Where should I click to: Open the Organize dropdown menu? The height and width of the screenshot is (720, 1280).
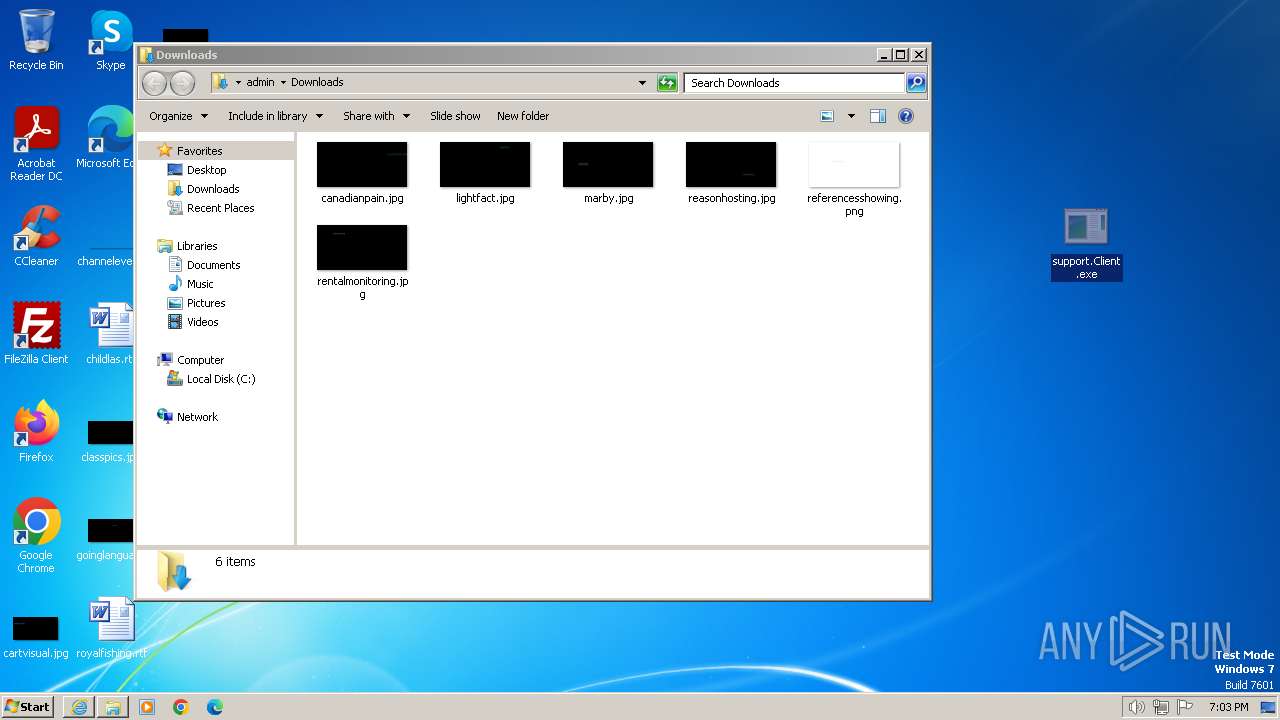(x=179, y=116)
